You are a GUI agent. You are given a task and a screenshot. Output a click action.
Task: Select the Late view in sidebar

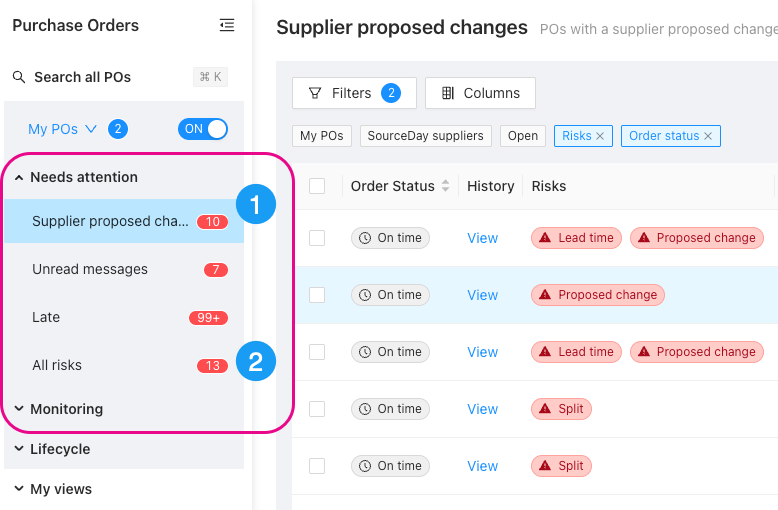[x=124, y=318]
